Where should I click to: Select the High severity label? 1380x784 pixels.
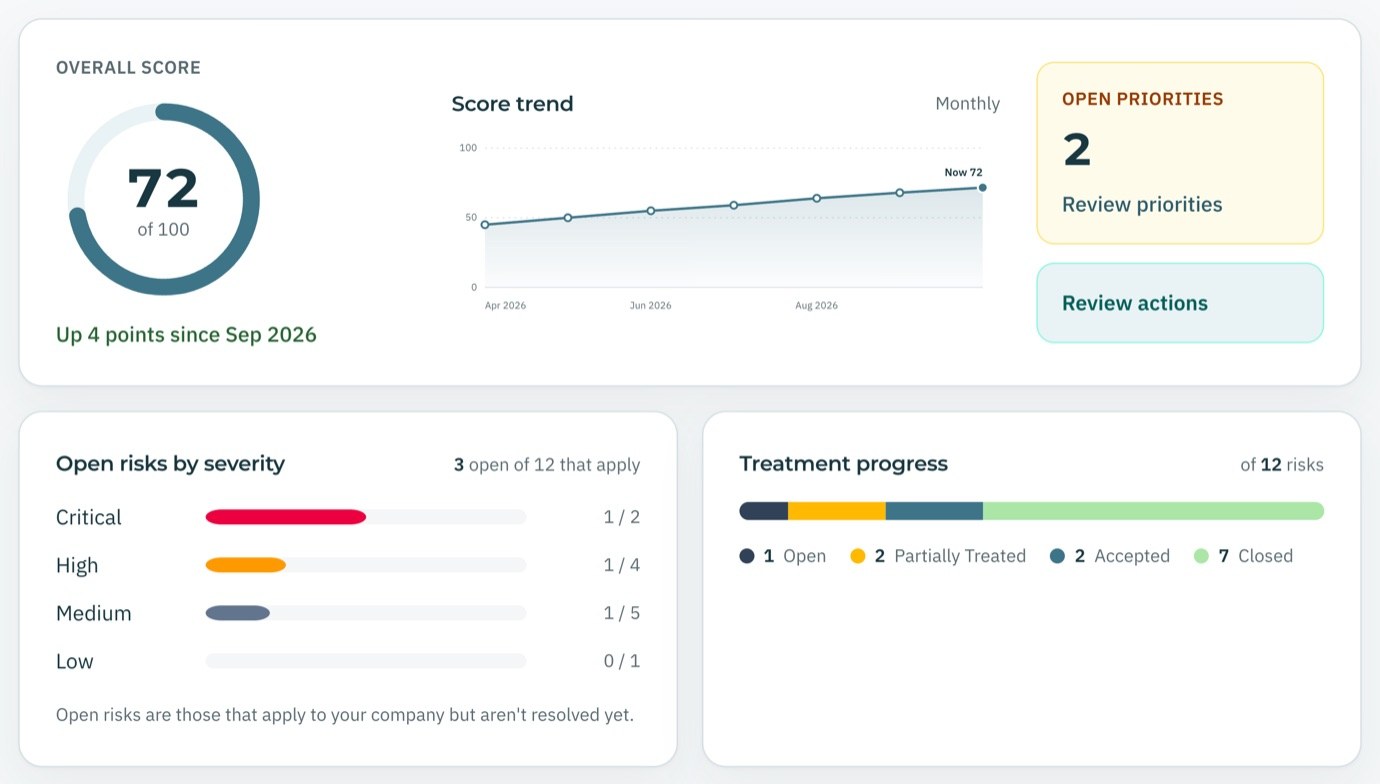coord(77,565)
